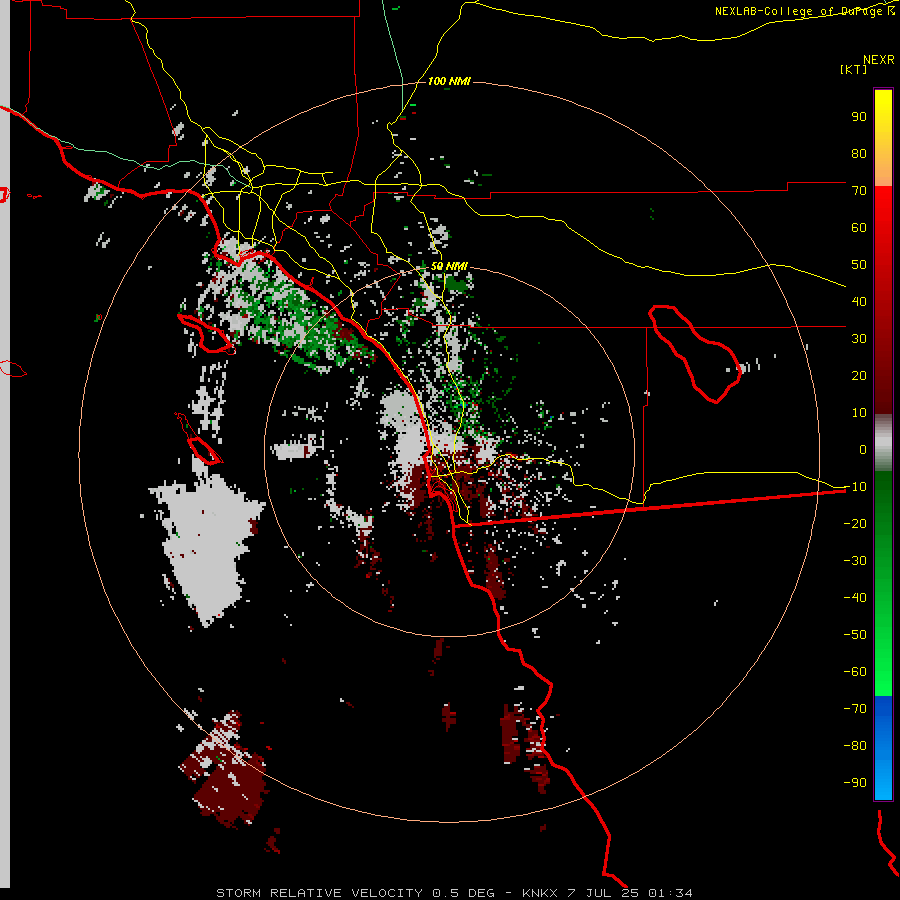Click the -40 value on velocity scale
This screenshot has height=900, width=900.
855,598
